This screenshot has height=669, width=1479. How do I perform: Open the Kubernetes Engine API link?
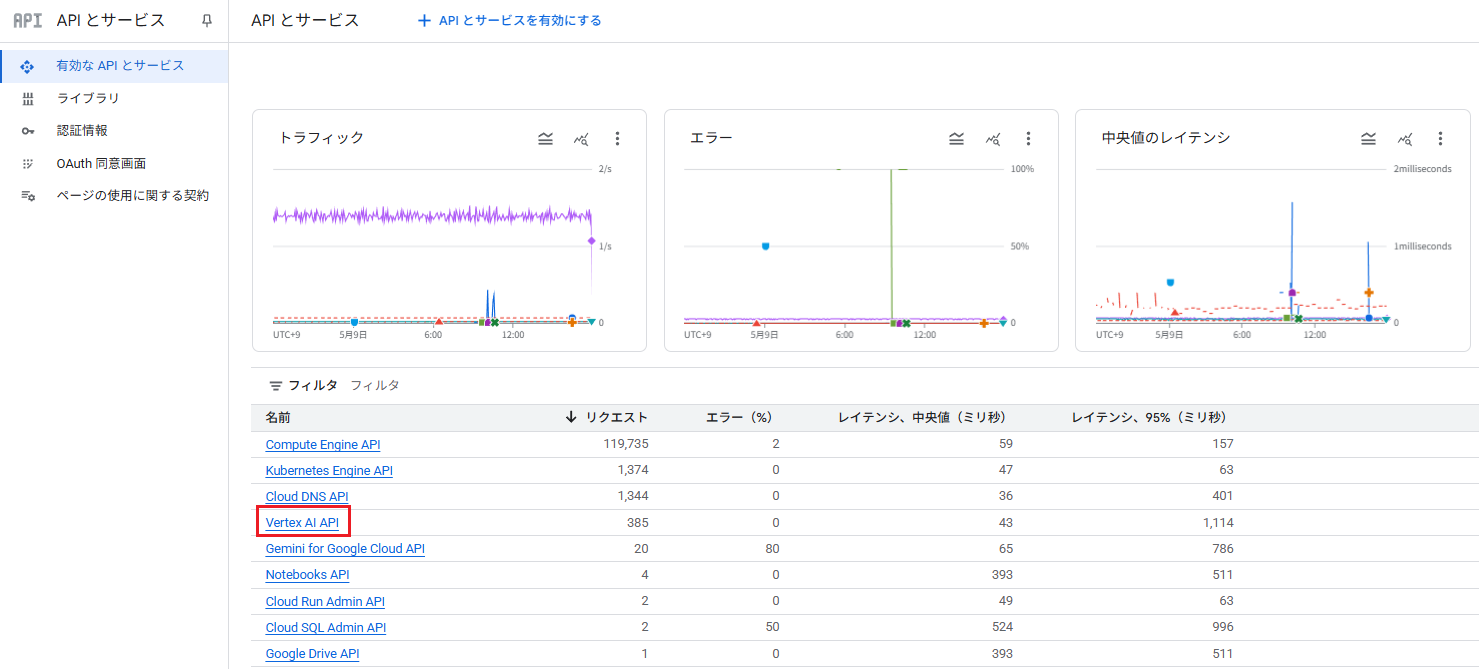(329, 470)
